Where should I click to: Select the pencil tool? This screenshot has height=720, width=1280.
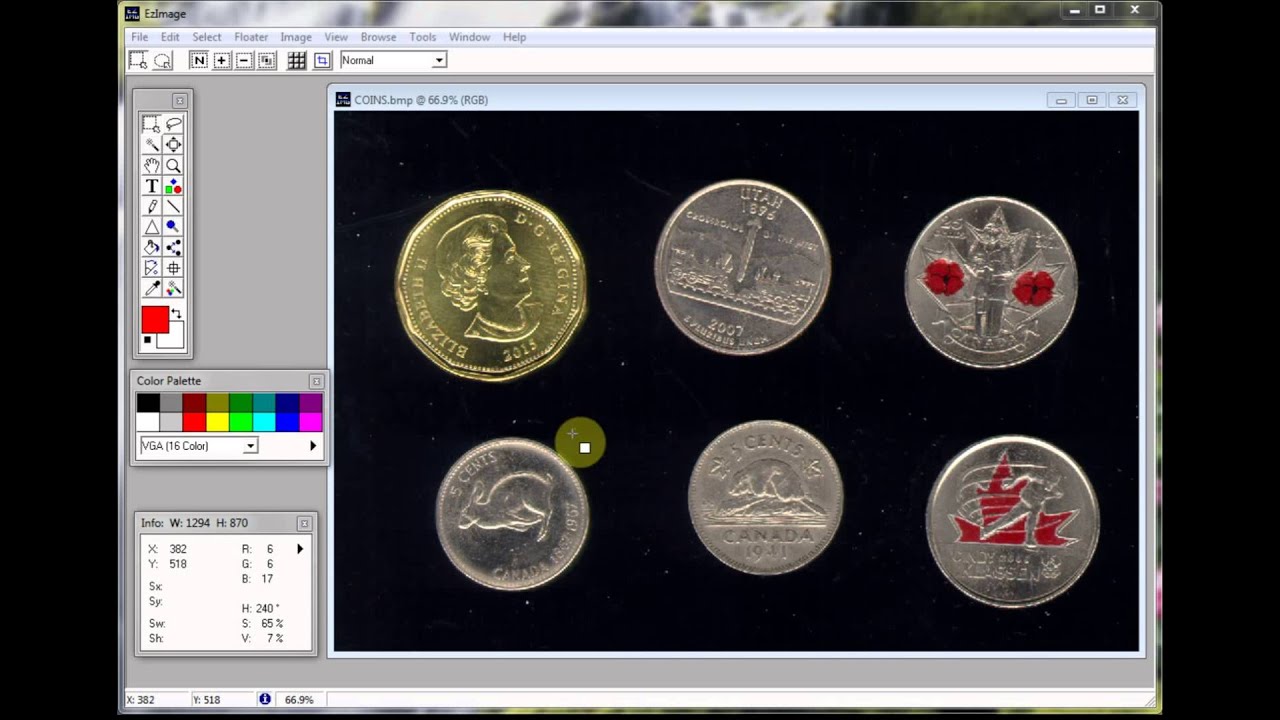(151, 206)
